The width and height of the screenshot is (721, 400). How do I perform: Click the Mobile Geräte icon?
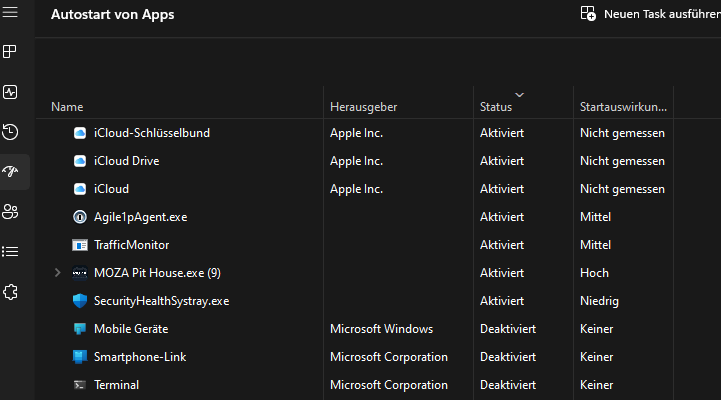(x=80, y=329)
